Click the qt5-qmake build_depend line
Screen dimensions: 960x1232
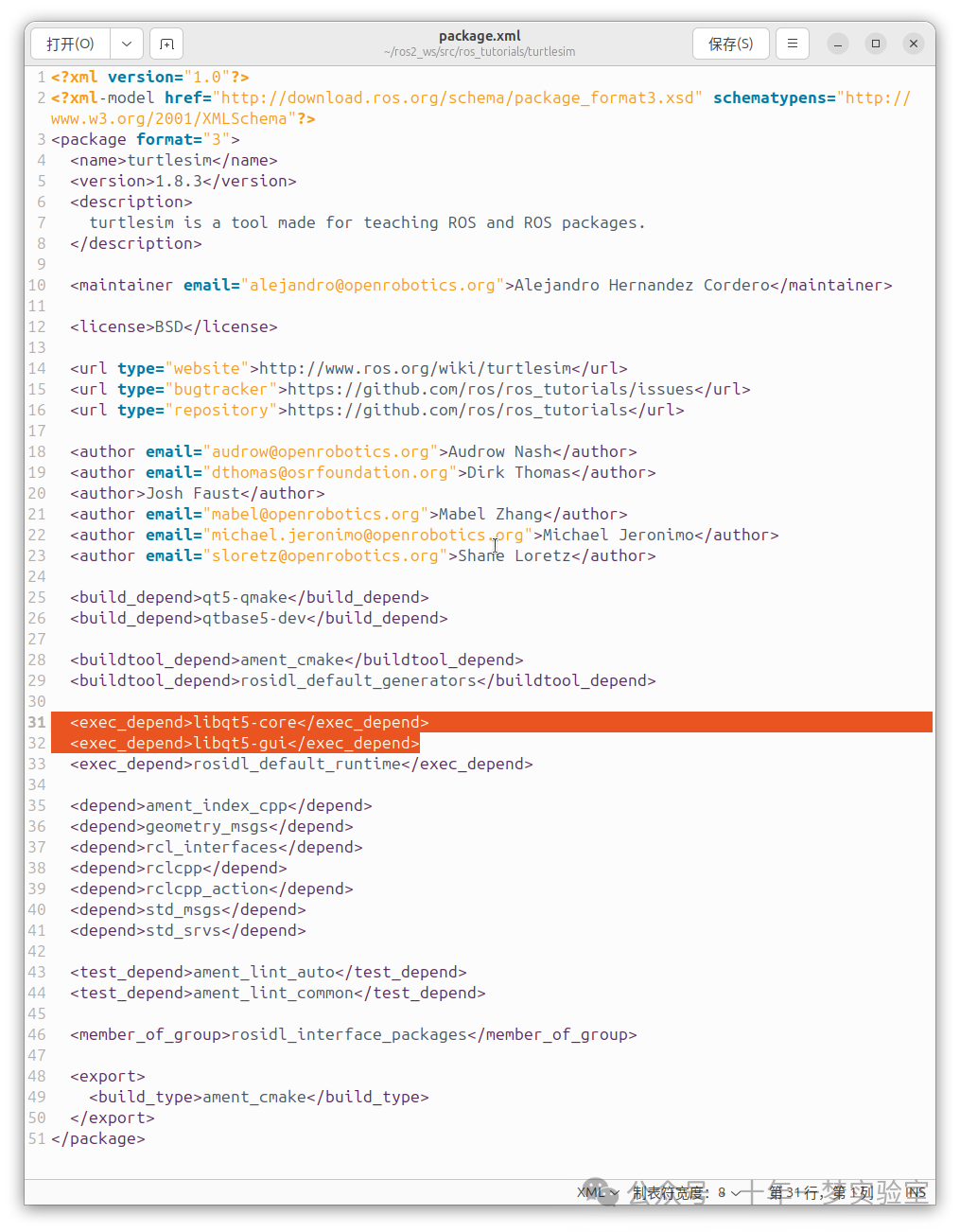coord(250,597)
